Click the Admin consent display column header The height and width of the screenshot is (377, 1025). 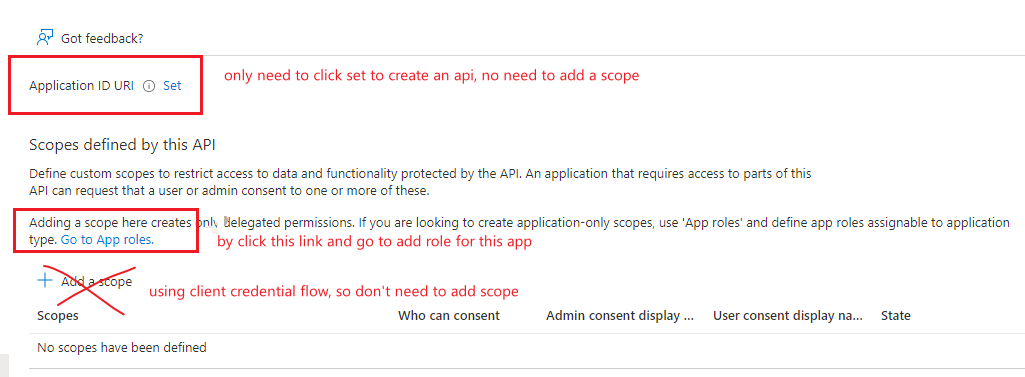pos(620,316)
